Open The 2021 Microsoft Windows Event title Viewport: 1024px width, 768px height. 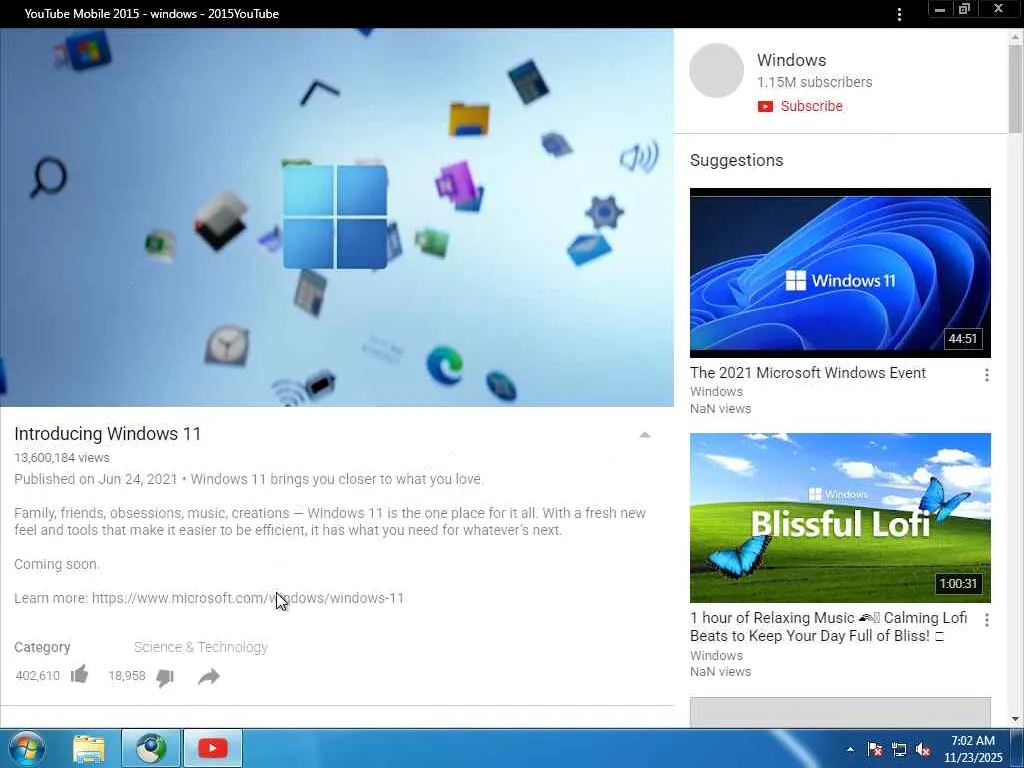(x=808, y=373)
